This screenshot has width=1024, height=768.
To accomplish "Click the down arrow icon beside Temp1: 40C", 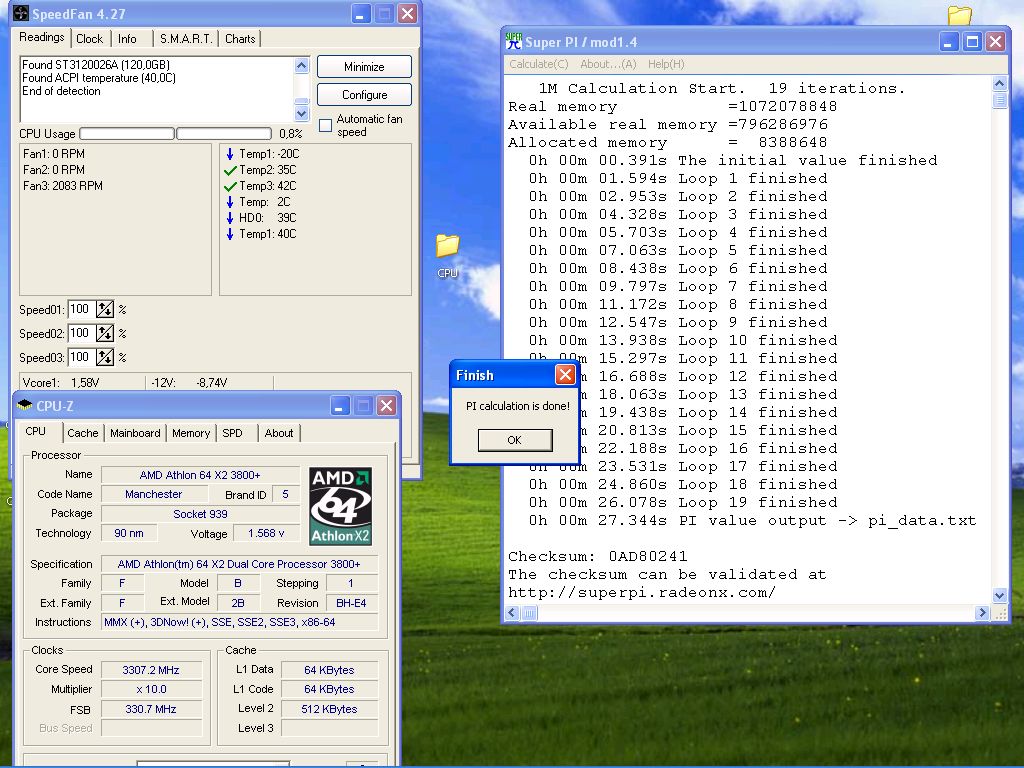I will (230, 234).
